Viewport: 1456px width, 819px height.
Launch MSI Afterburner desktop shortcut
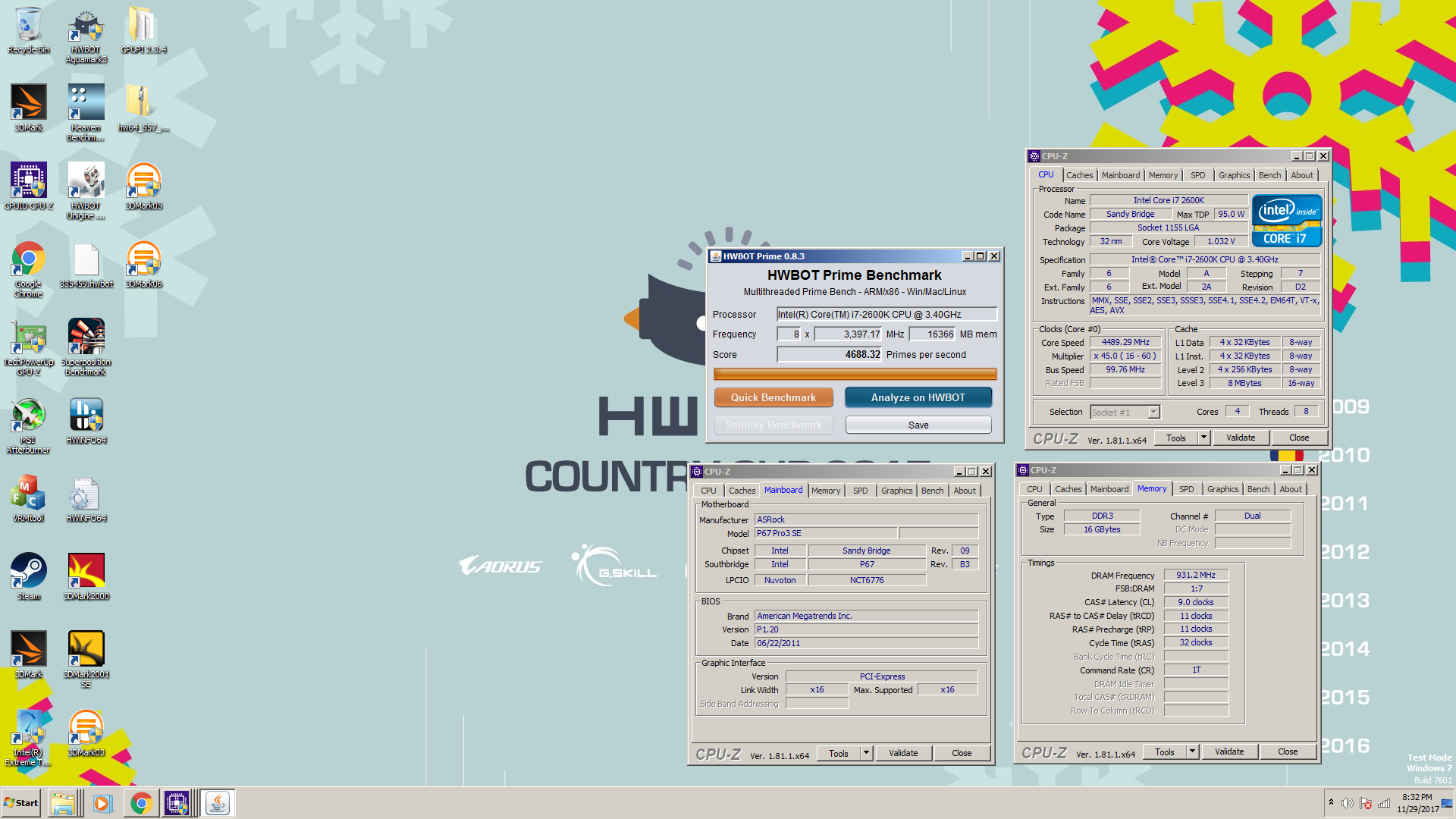click(x=28, y=425)
